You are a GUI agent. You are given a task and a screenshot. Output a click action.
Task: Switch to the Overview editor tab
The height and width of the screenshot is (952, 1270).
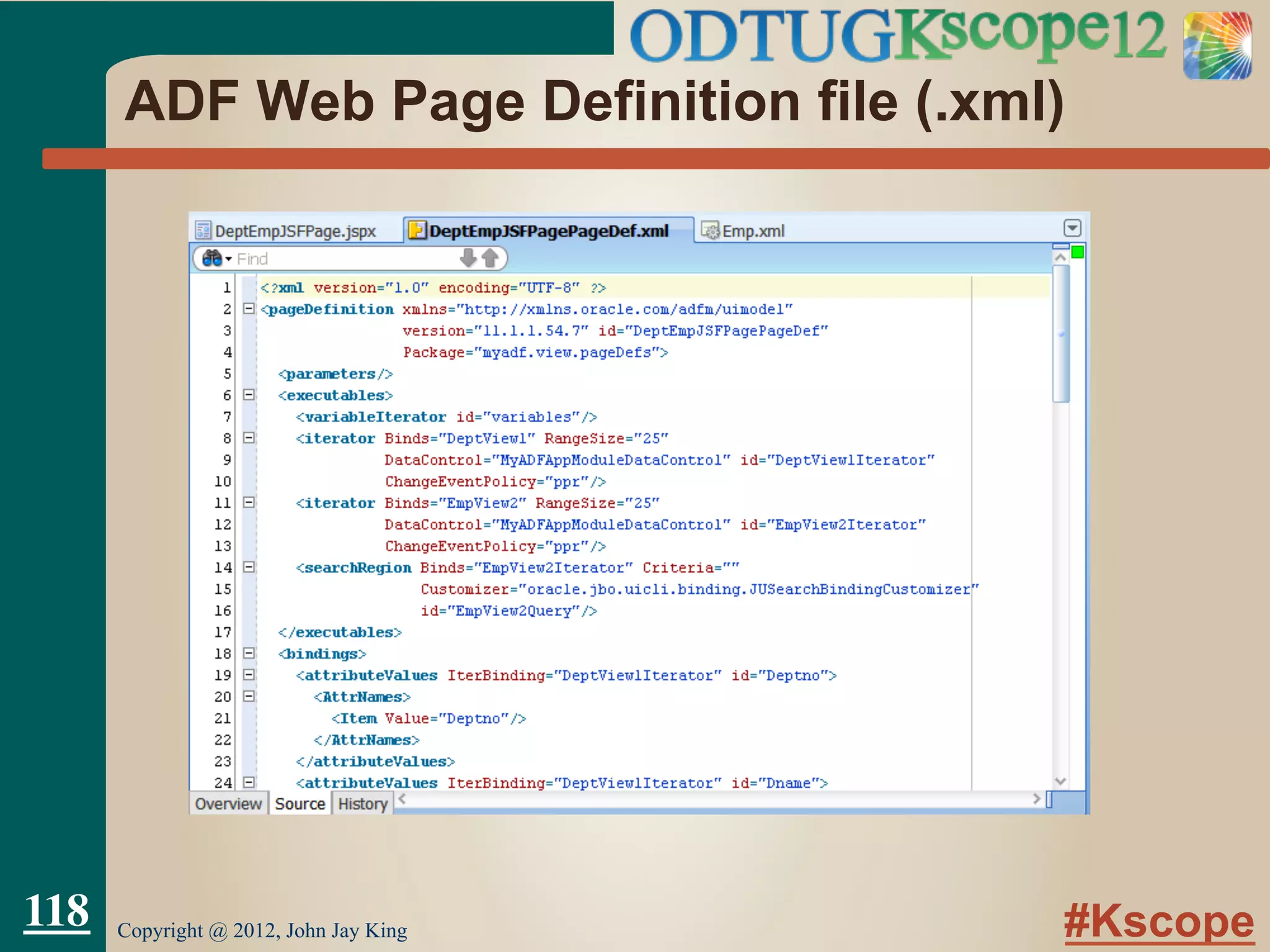pyautogui.click(x=228, y=803)
